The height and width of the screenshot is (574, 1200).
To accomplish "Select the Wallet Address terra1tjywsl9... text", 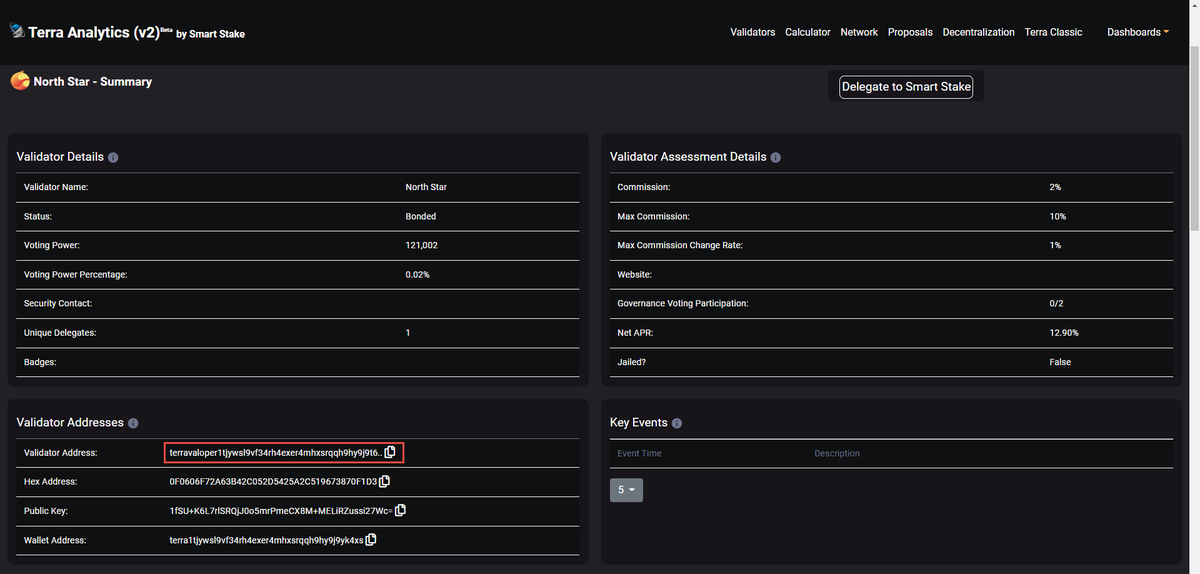I will coord(266,540).
